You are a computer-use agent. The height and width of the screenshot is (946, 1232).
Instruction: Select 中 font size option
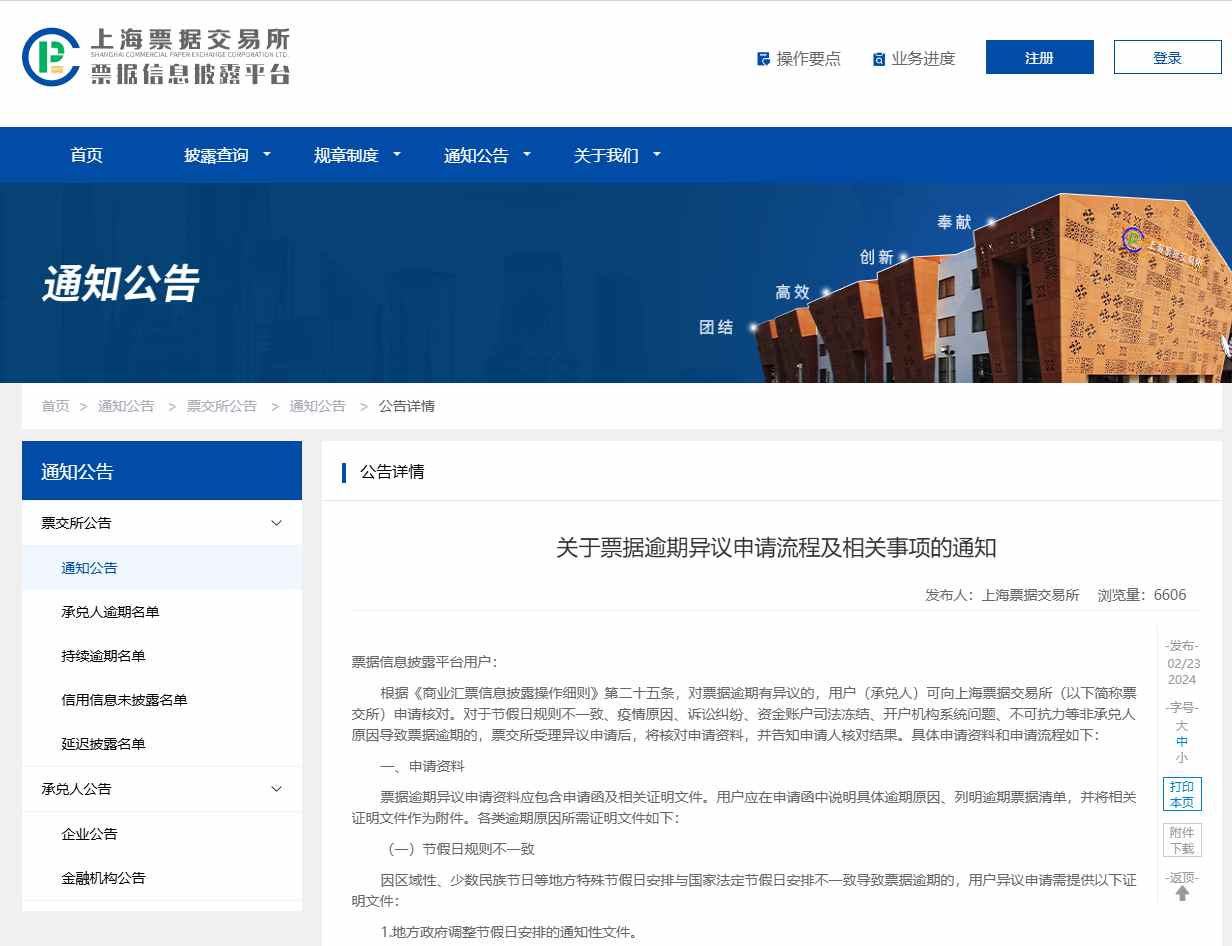1182,741
